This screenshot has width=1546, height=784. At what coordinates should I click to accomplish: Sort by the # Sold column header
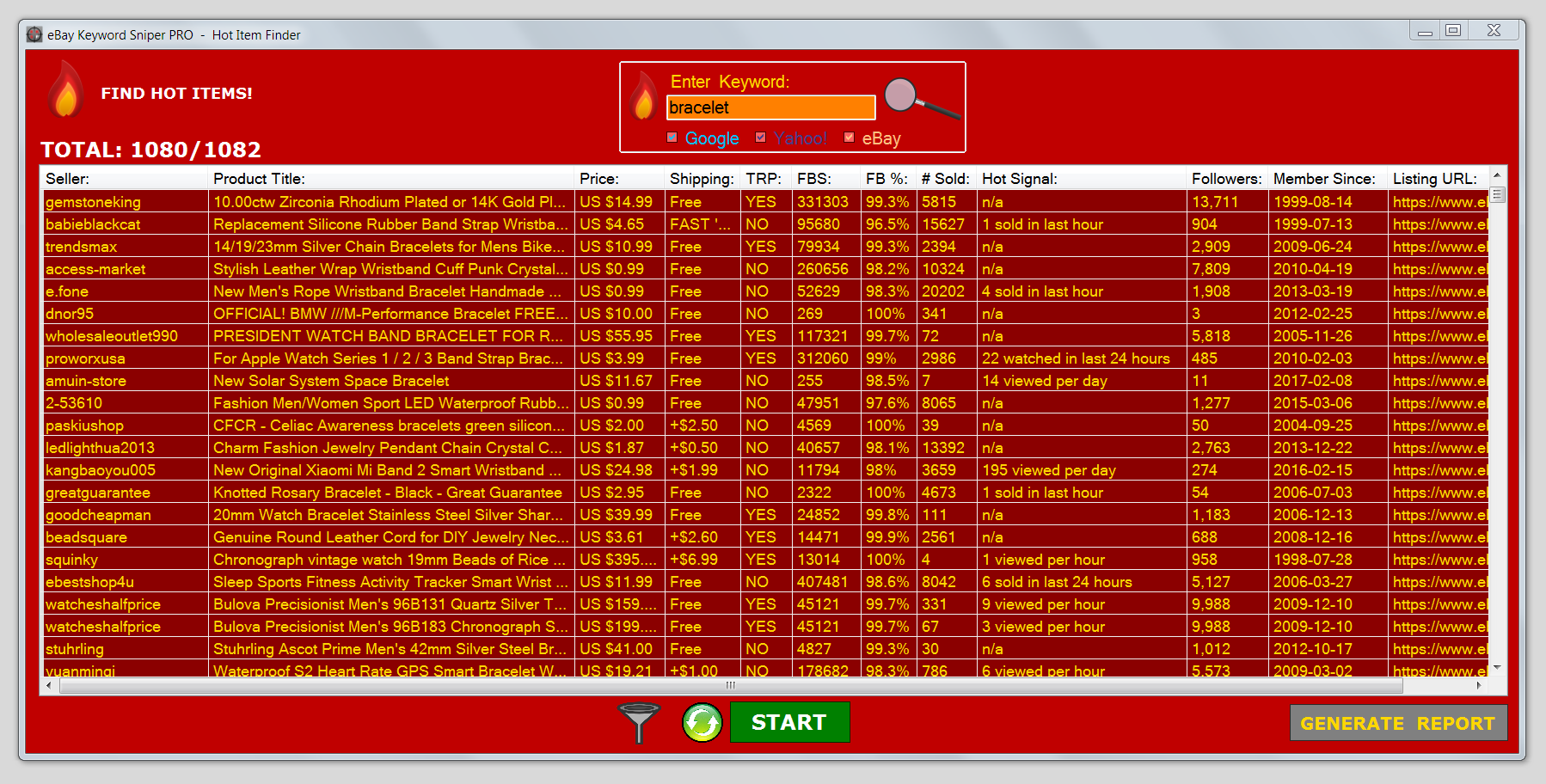point(947,178)
